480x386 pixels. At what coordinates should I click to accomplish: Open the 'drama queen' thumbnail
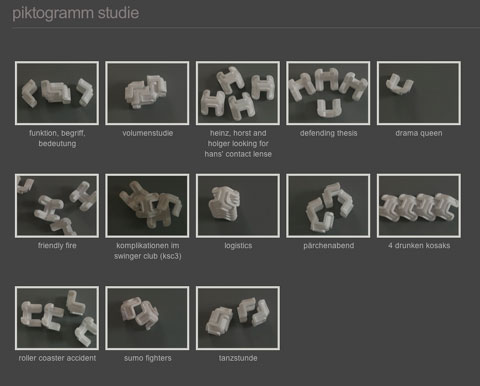click(419, 93)
